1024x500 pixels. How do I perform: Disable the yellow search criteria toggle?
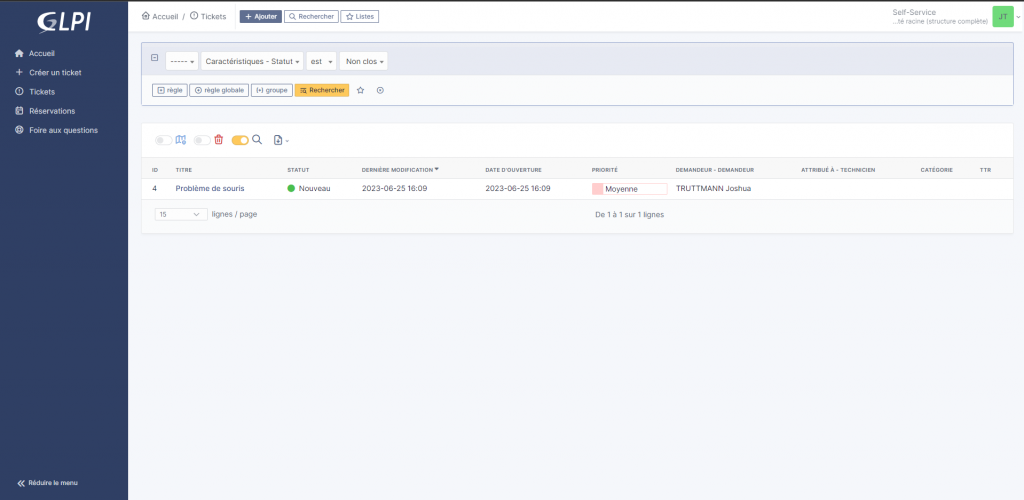[240, 140]
